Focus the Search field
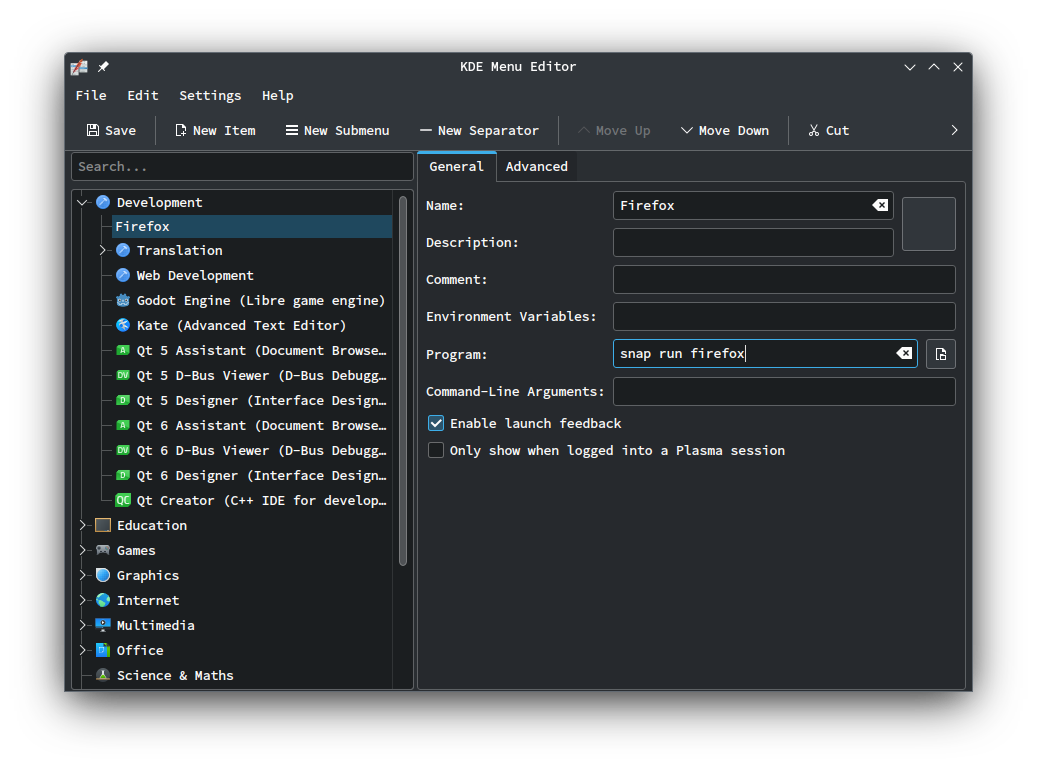 click(x=242, y=167)
